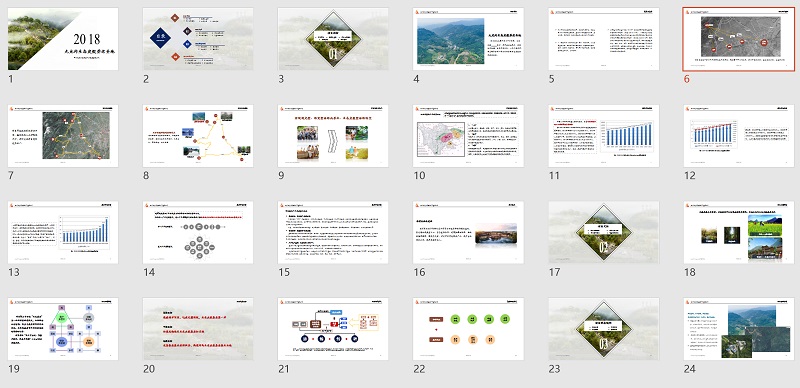
Task: Select slide 17 section divider numbered 02
Action: click(604, 232)
